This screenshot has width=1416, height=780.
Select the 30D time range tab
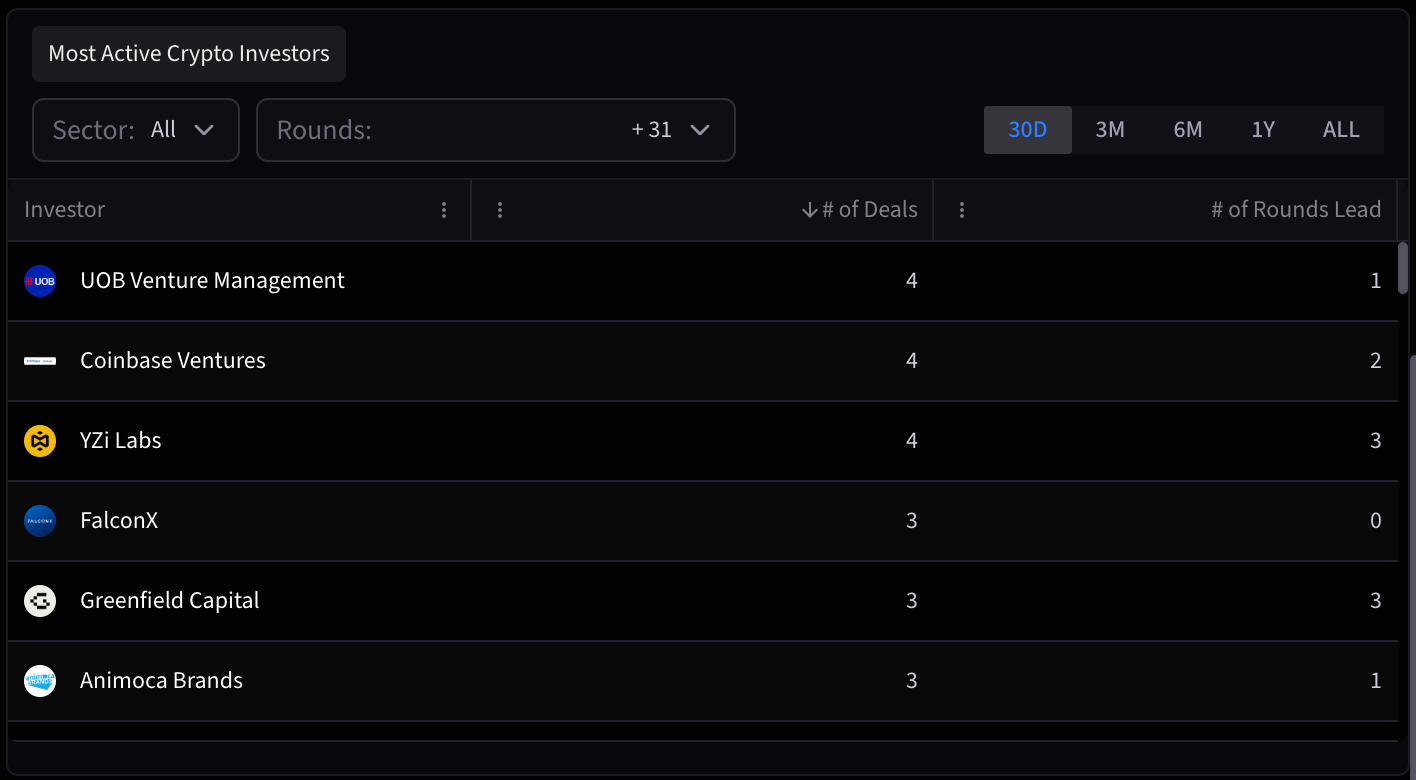1028,130
